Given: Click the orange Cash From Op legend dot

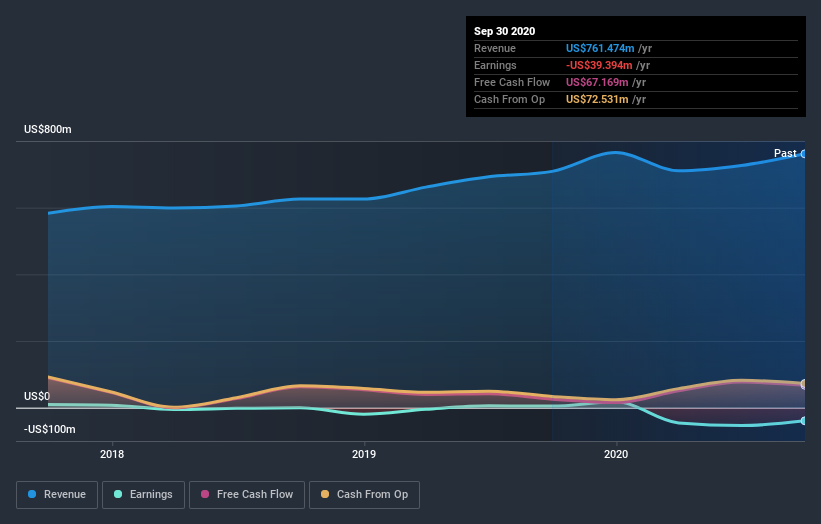Looking at the screenshot, I should [x=325, y=494].
